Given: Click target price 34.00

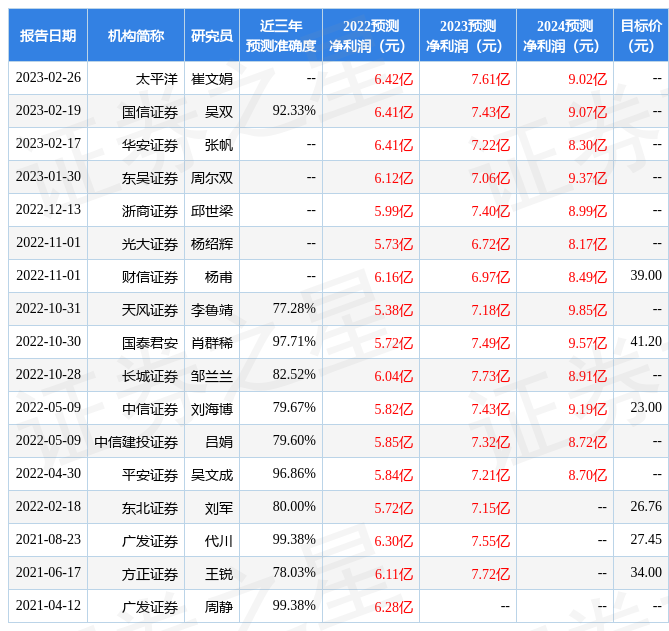Looking at the screenshot, I should [x=646, y=572].
